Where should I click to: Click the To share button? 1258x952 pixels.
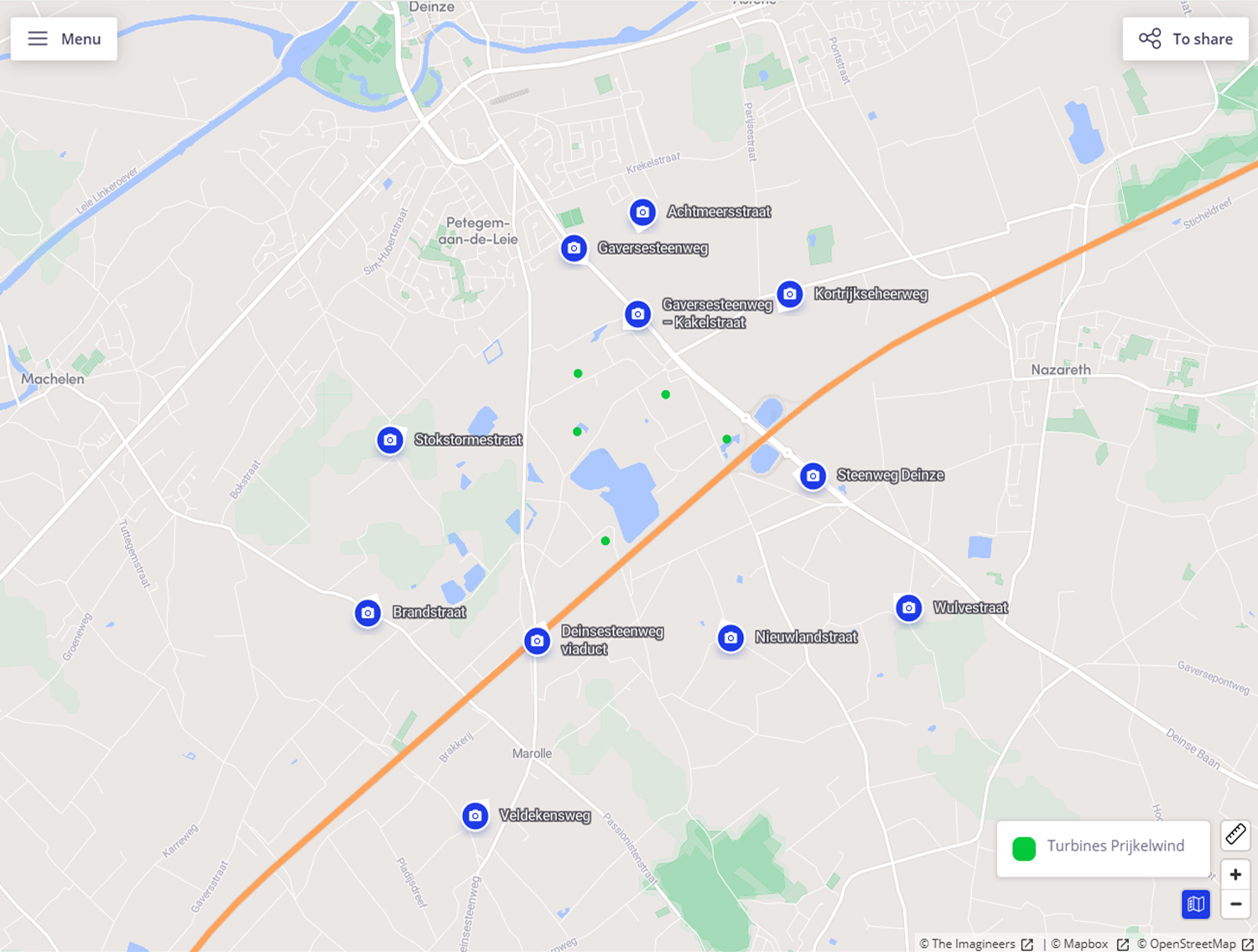[1186, 39]
